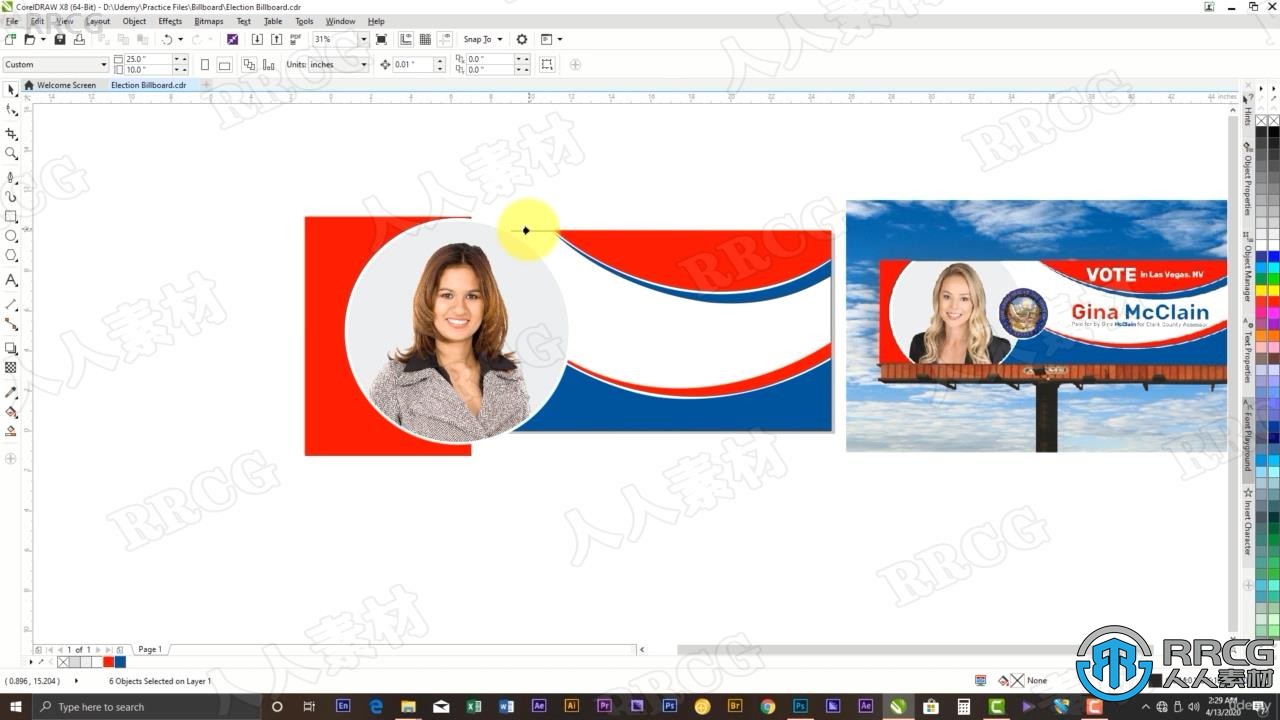
Task: Toggle Treat as filled button
Action: [547, 64]
